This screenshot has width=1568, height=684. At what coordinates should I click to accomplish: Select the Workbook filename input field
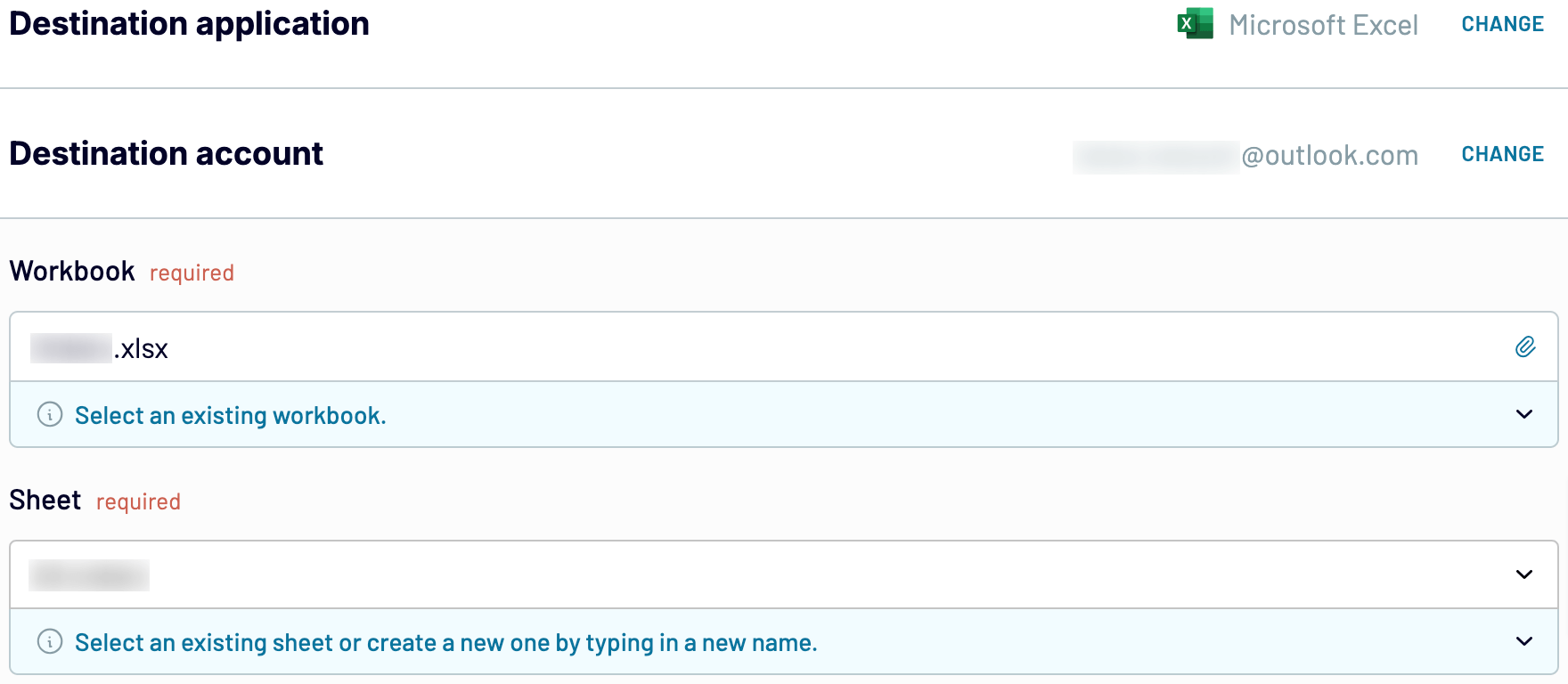[x=356, y=348]
